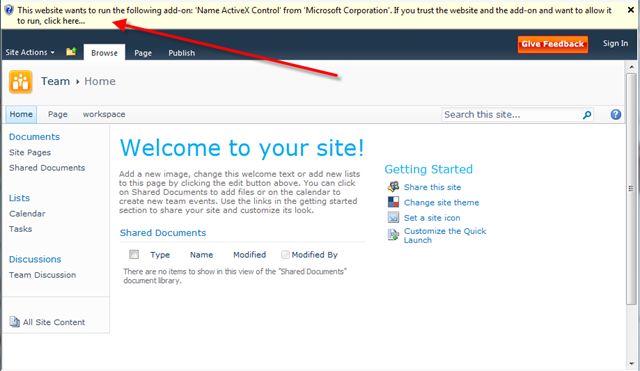The width and height of the screenshot is (640, 371).
Task: Open the Share this site link
Action: pos(432,187)
